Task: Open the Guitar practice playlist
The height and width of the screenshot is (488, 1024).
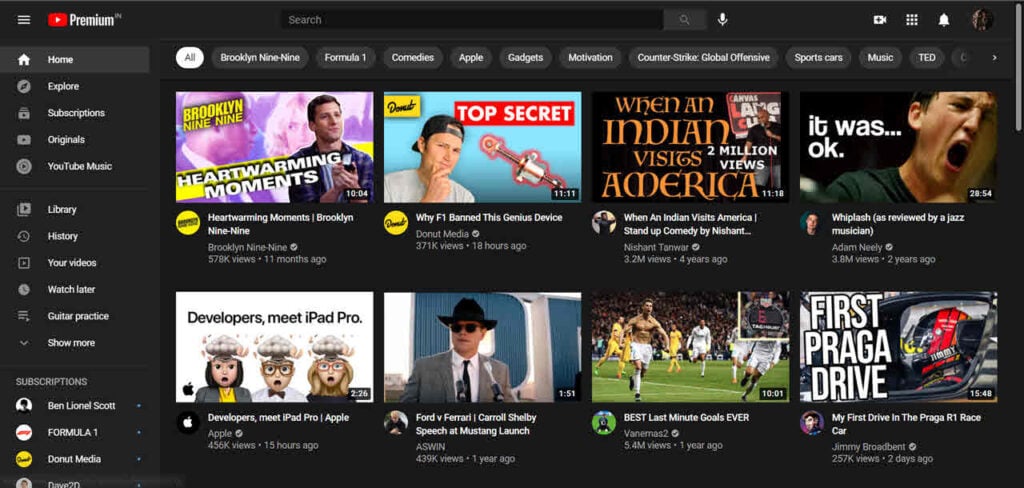Action: coord(74,316)
